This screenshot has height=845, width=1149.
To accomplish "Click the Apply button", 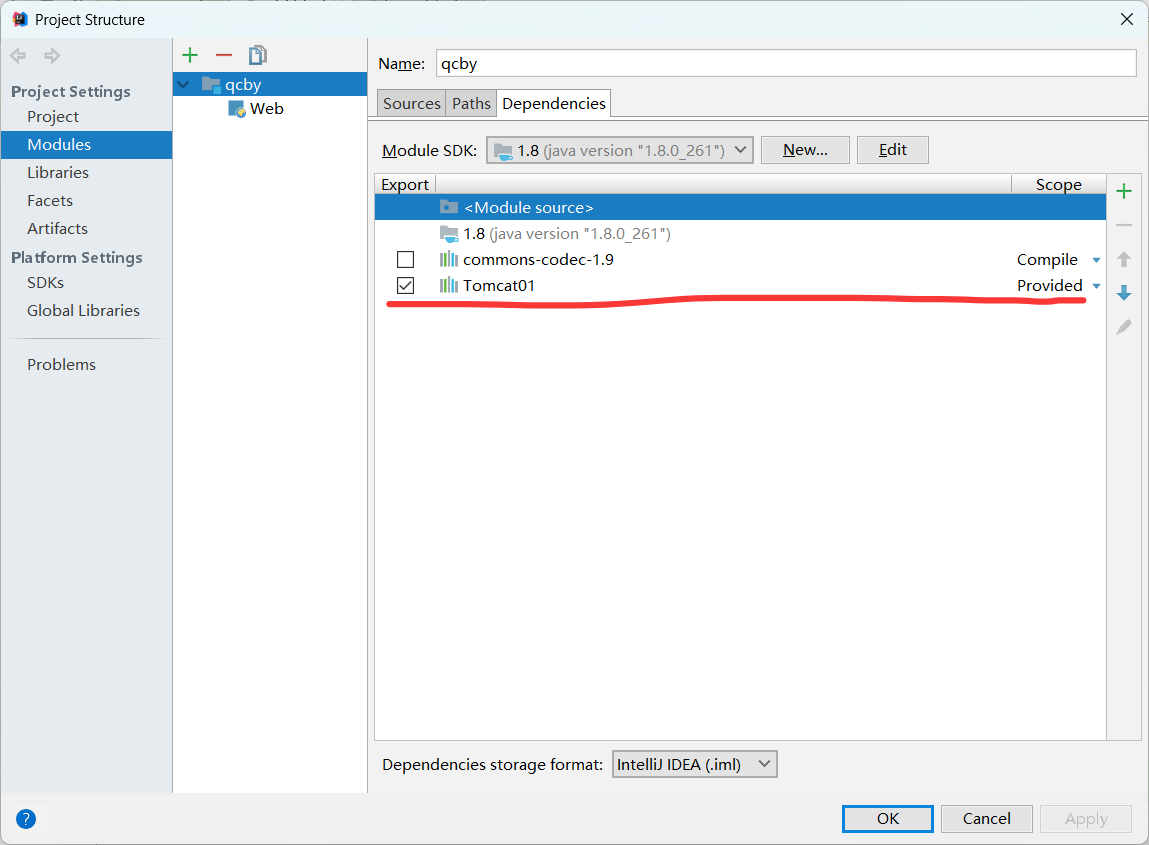I will (1086, 819).
